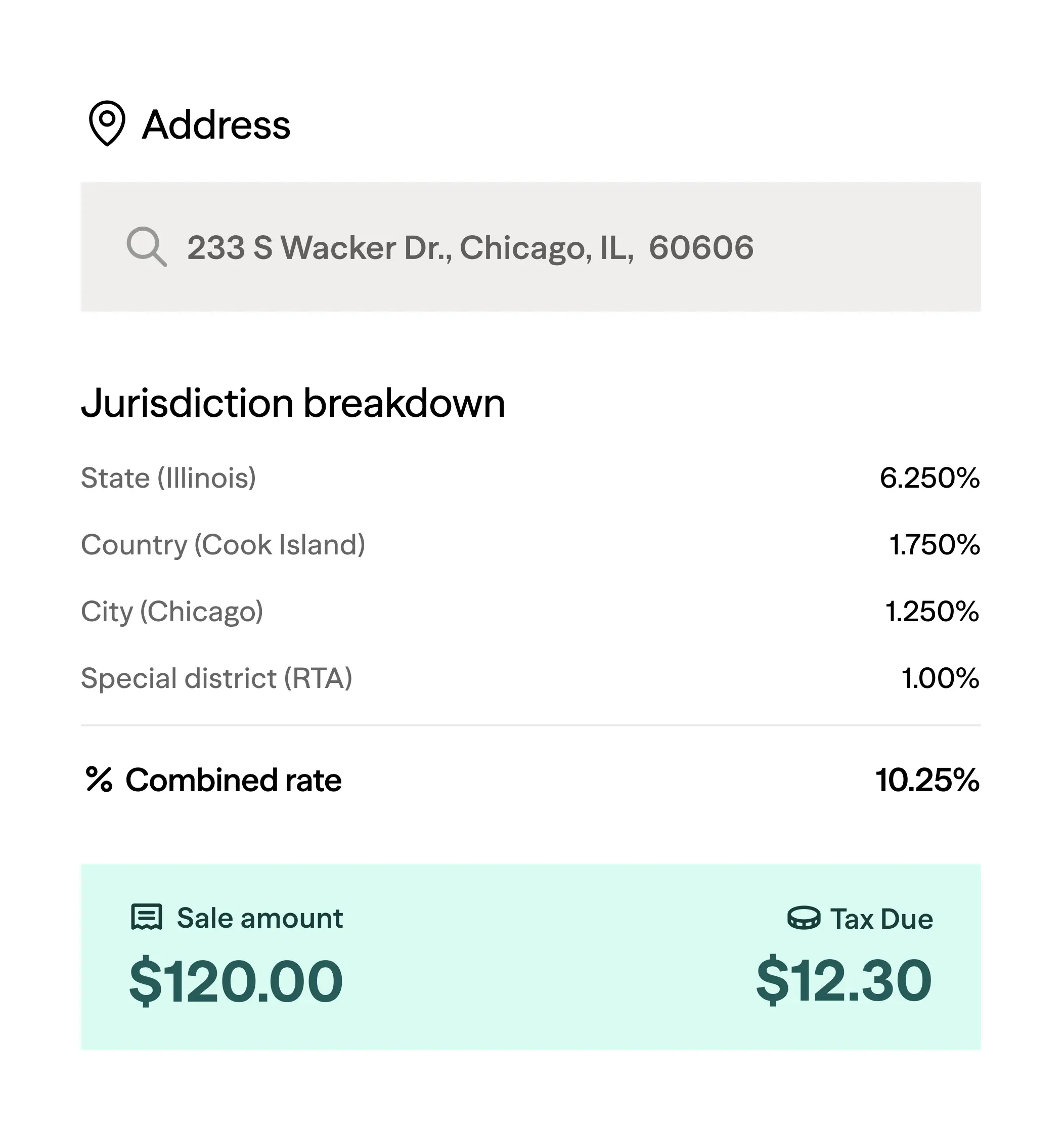
Task: Click the 10.25% combined rate value
Action: coord(927,780)
